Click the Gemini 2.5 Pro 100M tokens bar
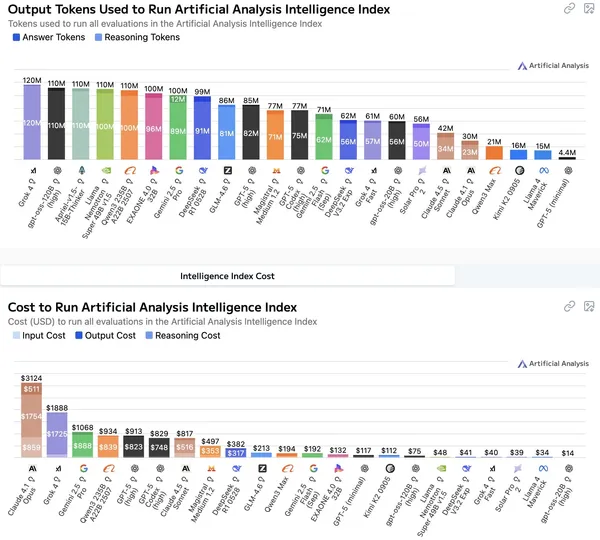Image resolution: width=600 pixels, height=540 pixels. click(x=179, y=127)
